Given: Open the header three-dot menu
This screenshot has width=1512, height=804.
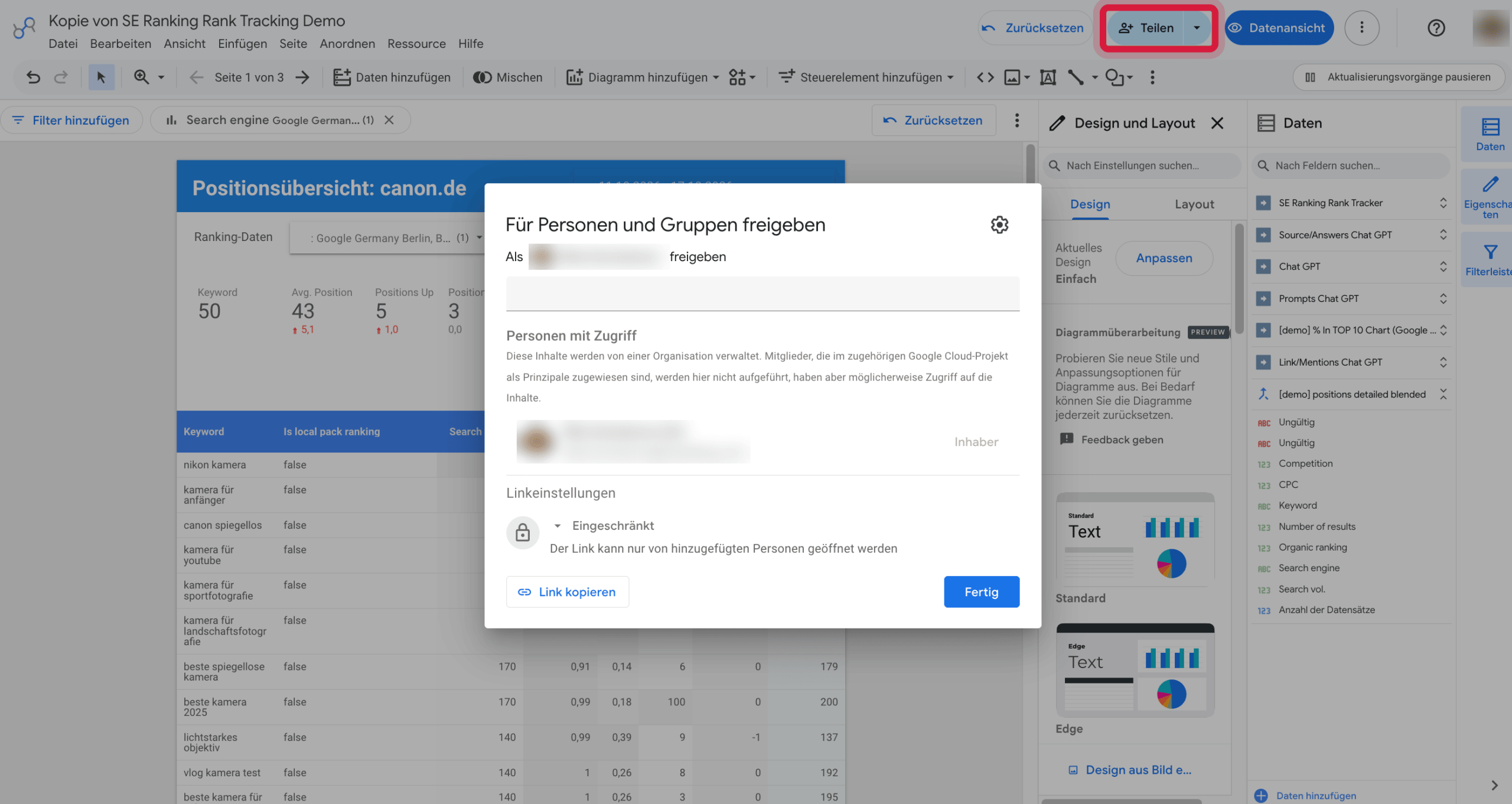Looking at the screenshot, I should pyautogui.click(x=1362, y=28).
